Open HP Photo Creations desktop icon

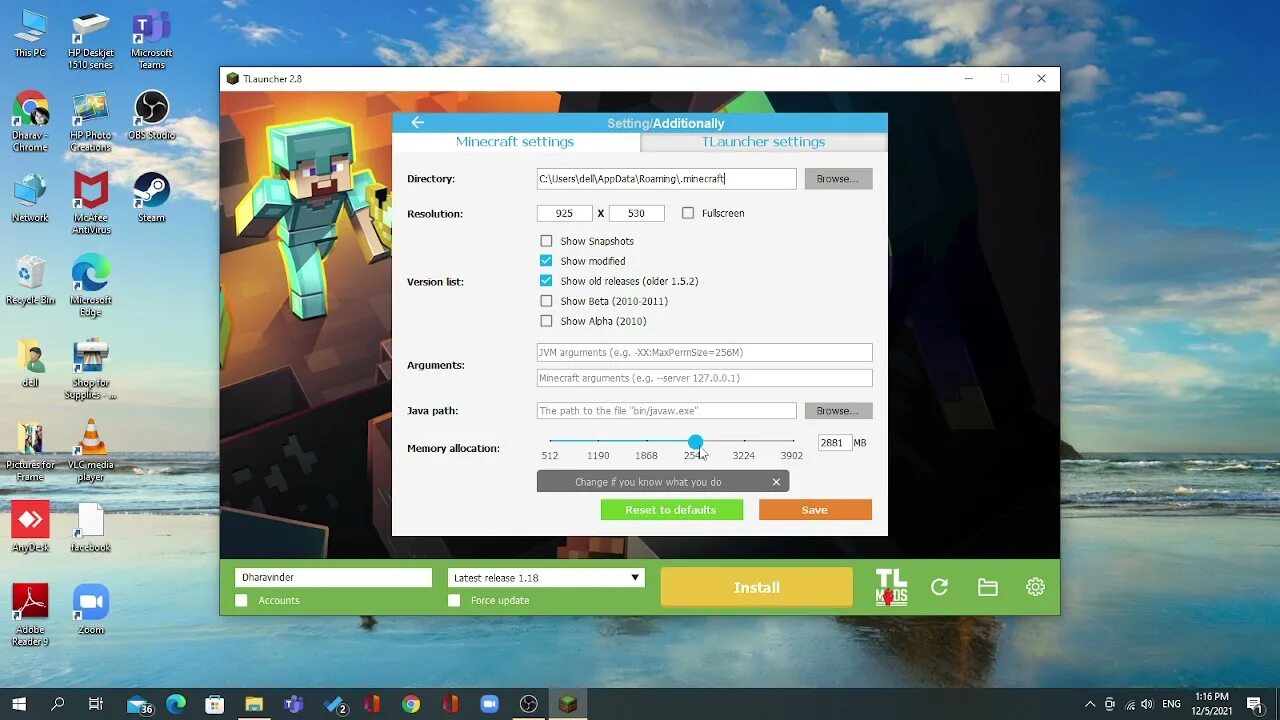click(91, 122)
